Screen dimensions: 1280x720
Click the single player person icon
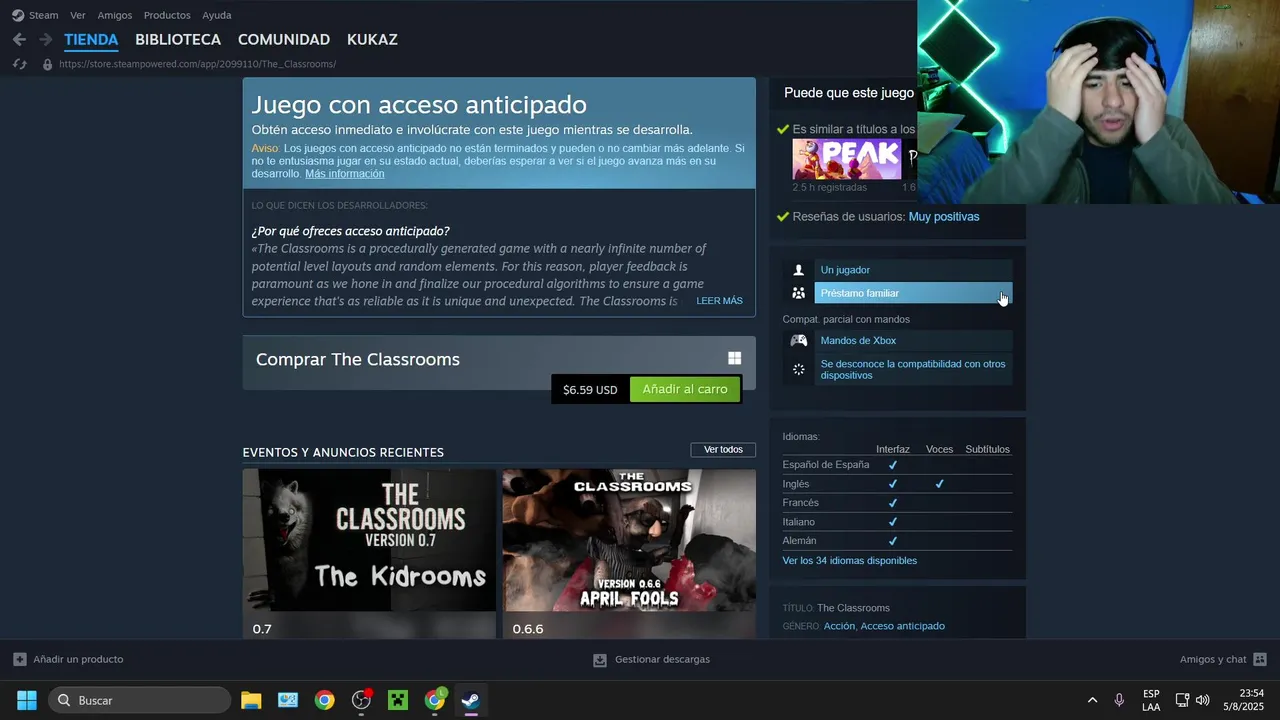pos(798,270)
